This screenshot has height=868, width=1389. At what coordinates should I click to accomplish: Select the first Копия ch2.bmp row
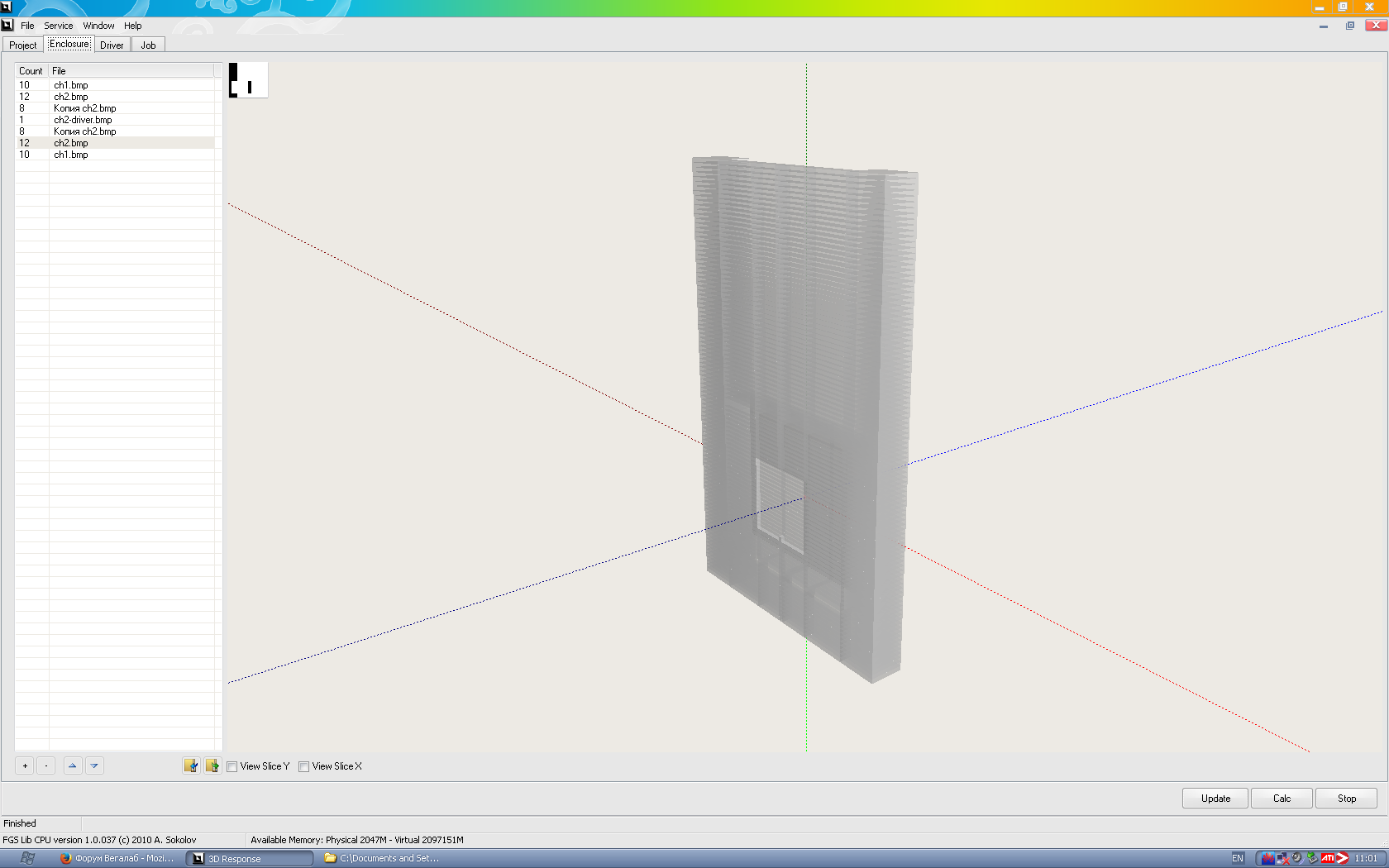click(x=115, y=108)
